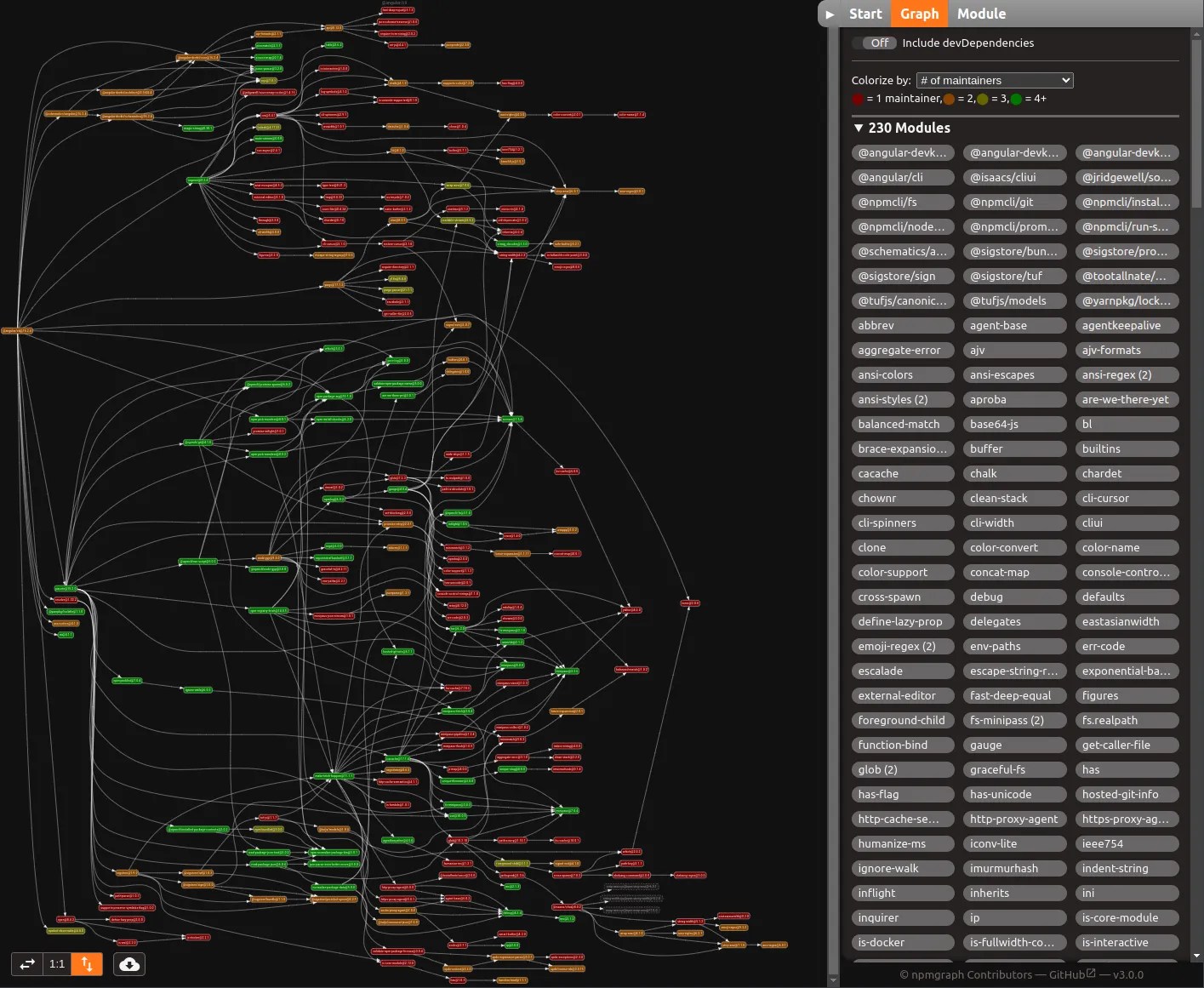Select the chalk module chip
The image size is (1204, 988).
pyautogui.click(x=1015, y=473)
